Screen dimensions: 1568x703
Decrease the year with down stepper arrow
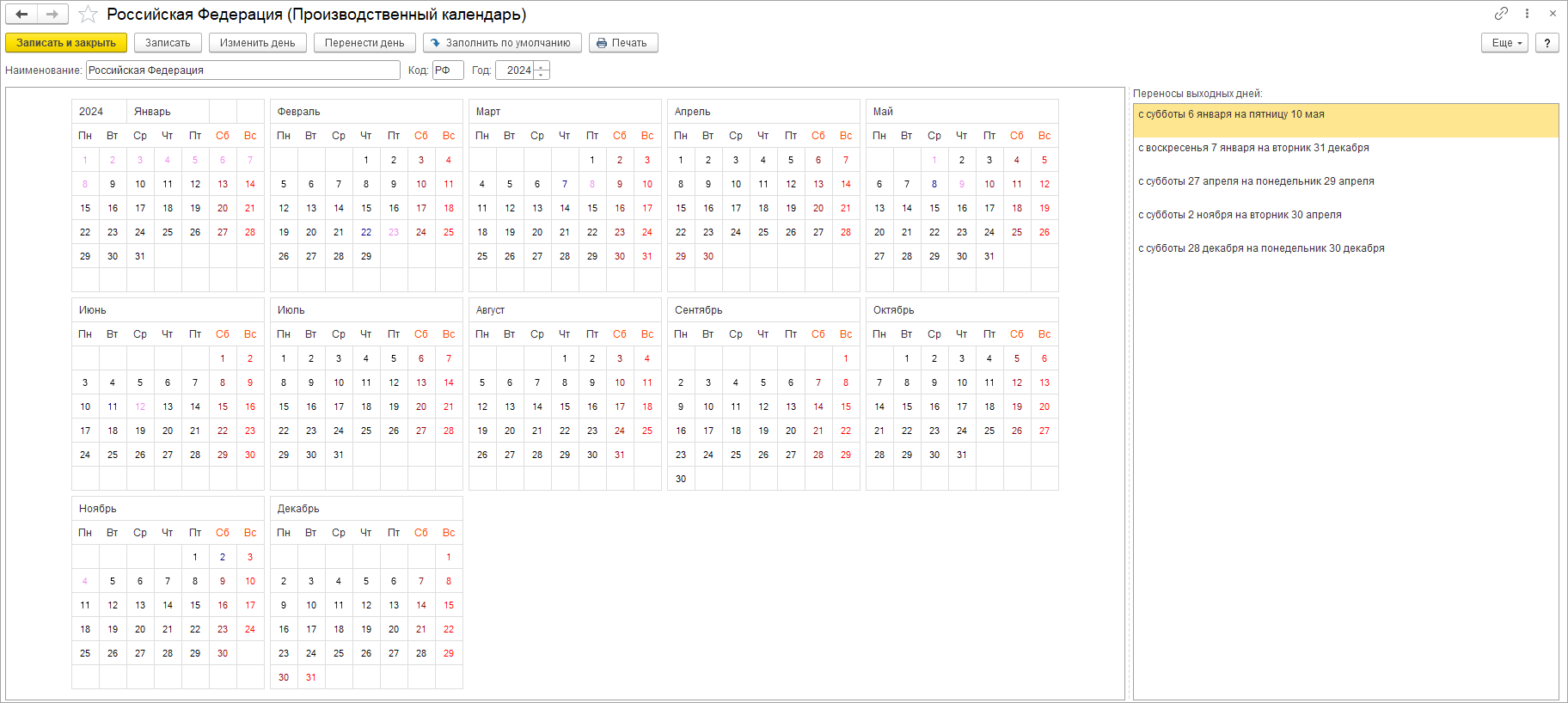coord(542,76)
